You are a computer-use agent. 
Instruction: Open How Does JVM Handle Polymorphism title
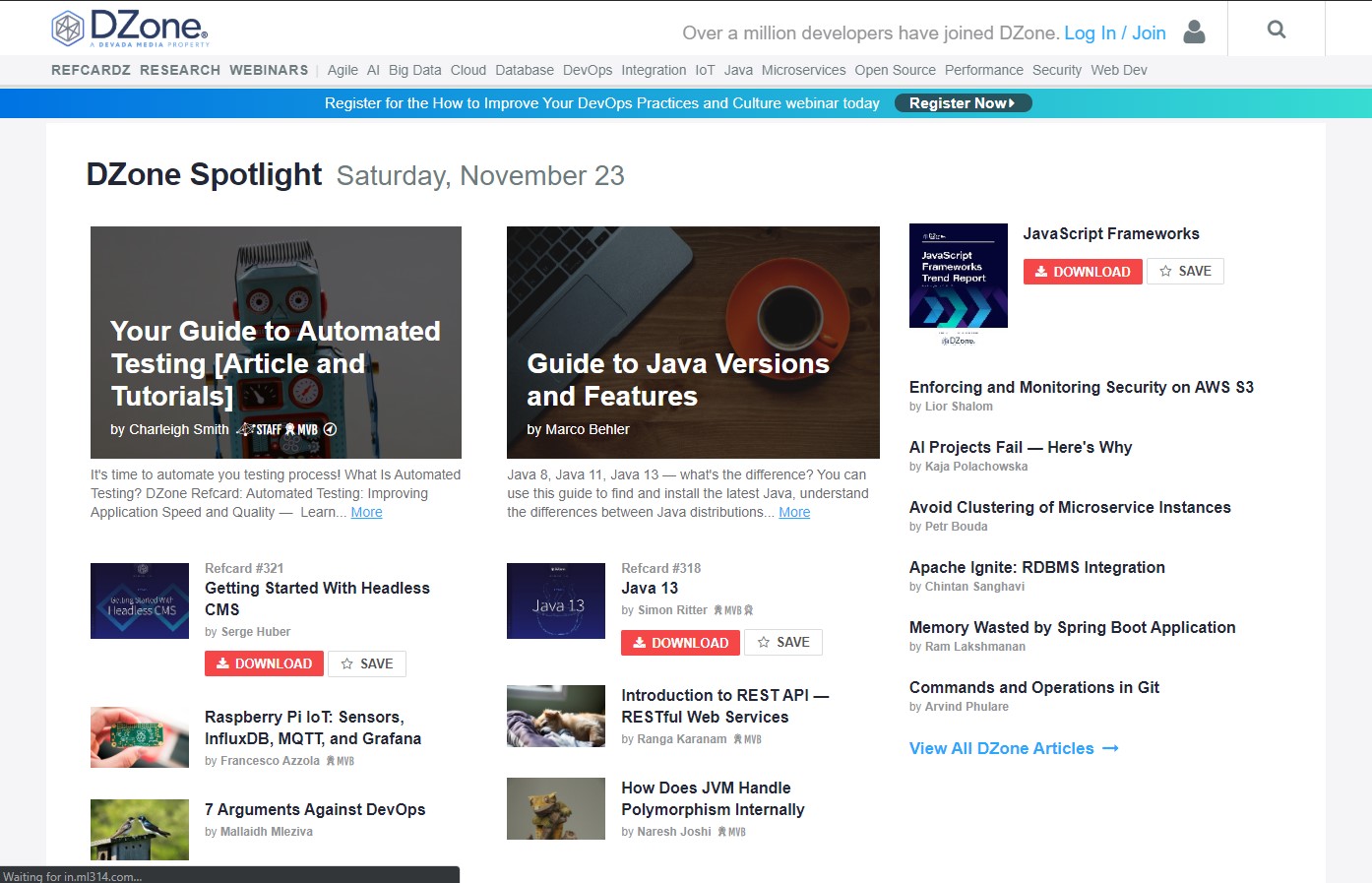pos(713,798)
